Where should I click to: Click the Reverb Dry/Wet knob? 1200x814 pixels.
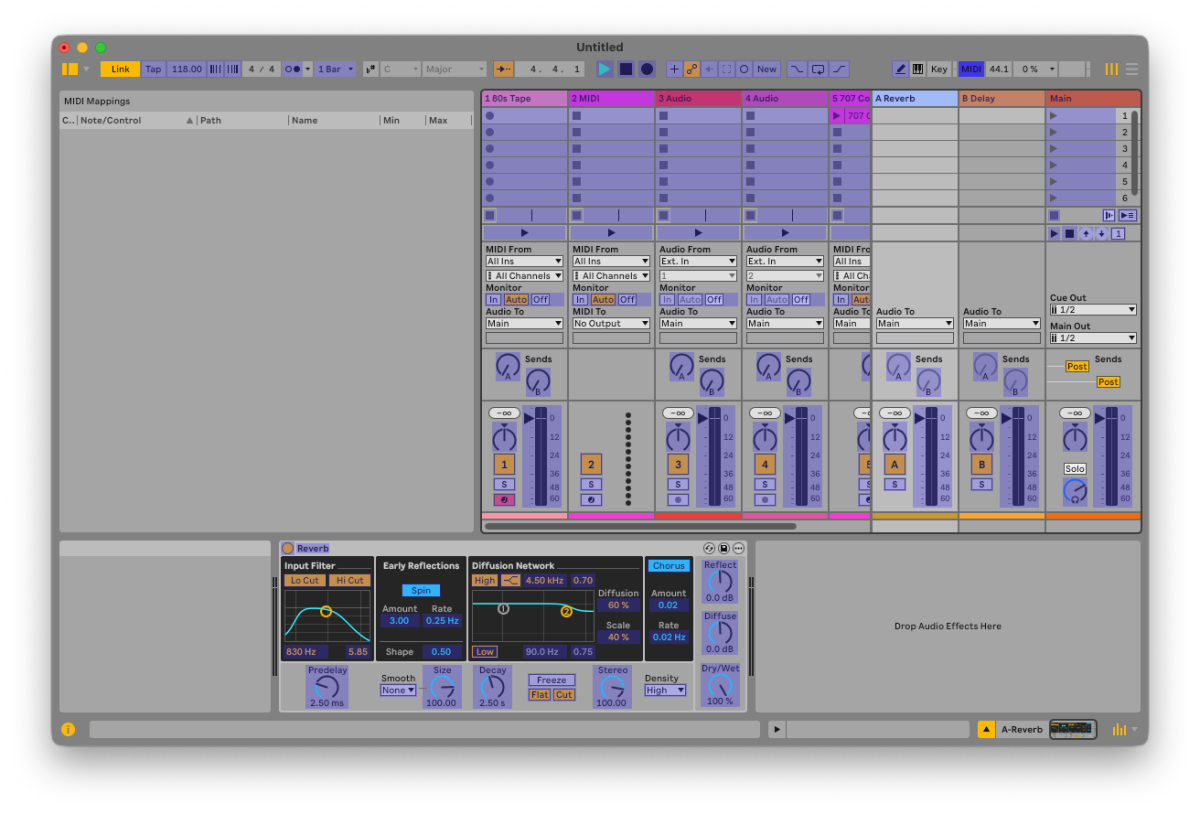coord(720,686)
